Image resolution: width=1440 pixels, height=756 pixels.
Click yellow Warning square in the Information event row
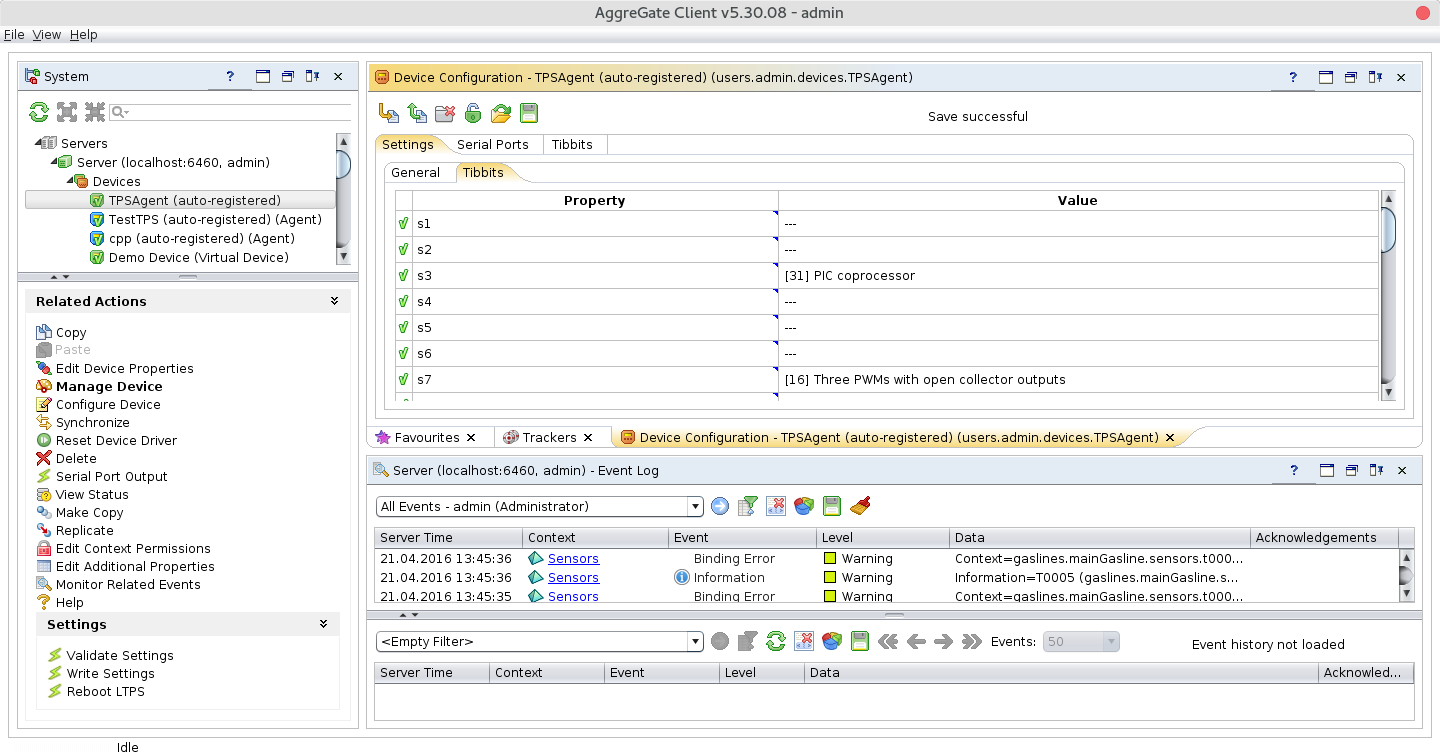[829, 577]
